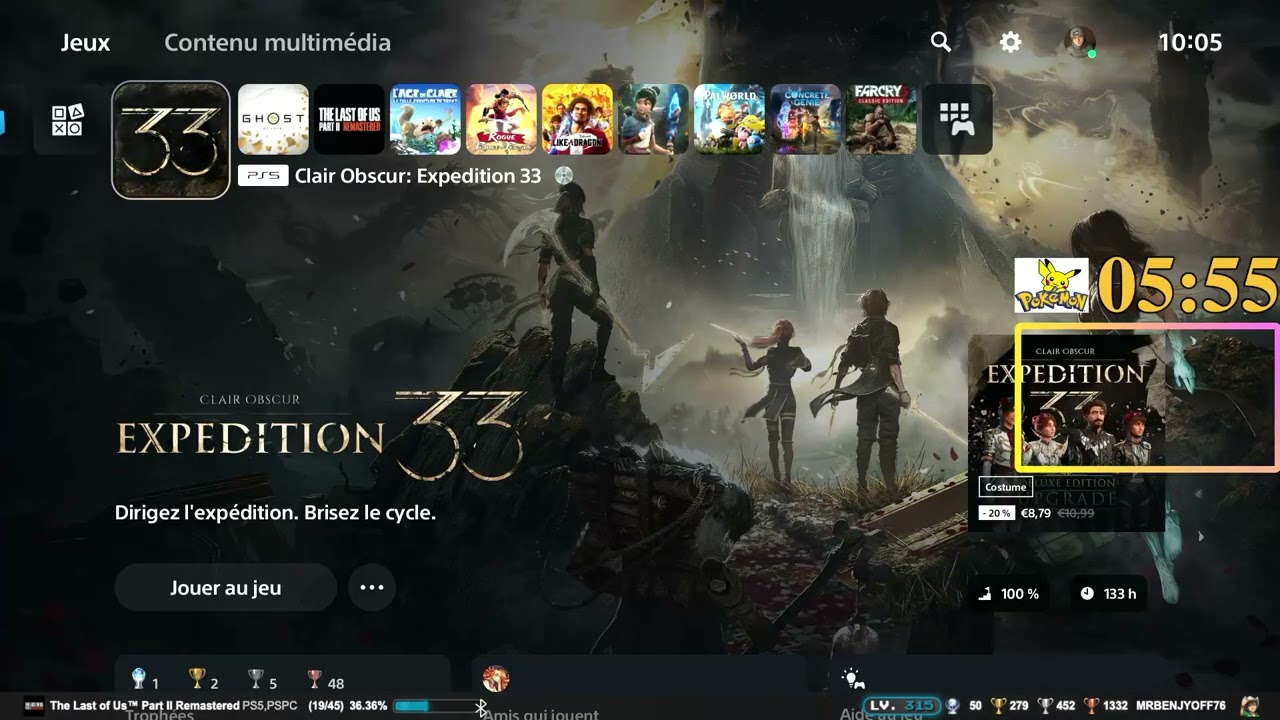Select the Rogue Prince of Persia tile
The image size is (1280, 720).
501,119
